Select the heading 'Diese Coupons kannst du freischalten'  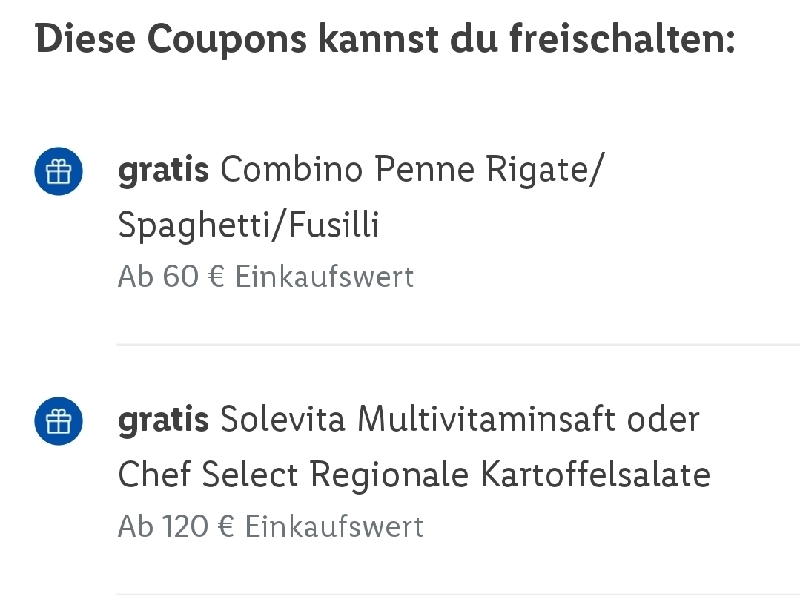pos(385,39)
